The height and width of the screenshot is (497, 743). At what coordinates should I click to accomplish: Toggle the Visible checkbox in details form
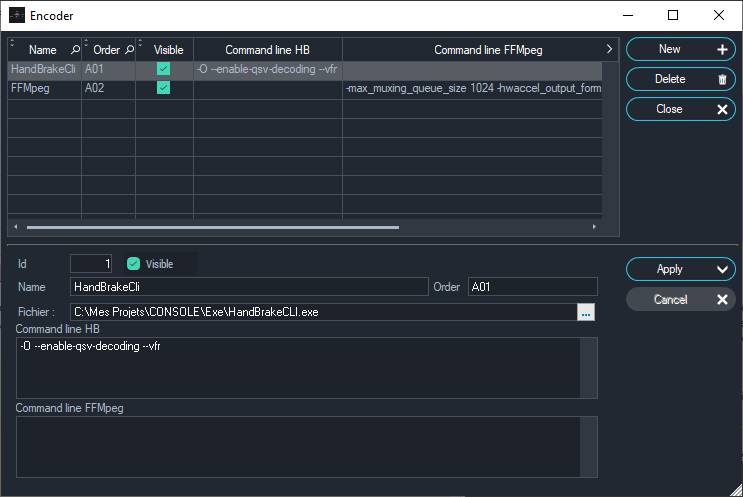(134, 264)
